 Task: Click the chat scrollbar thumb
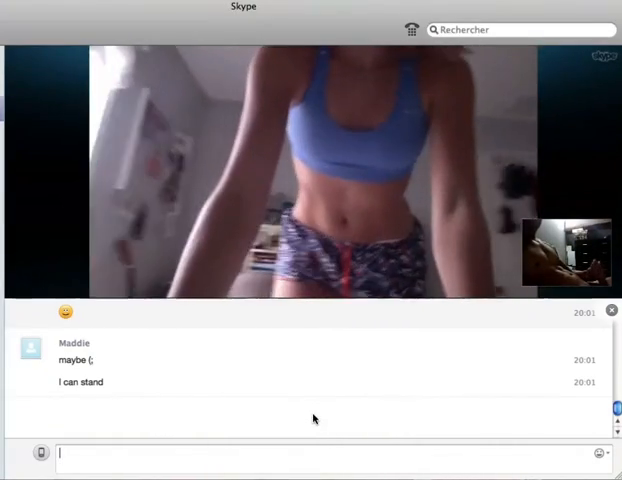click(x=617, y=408)
